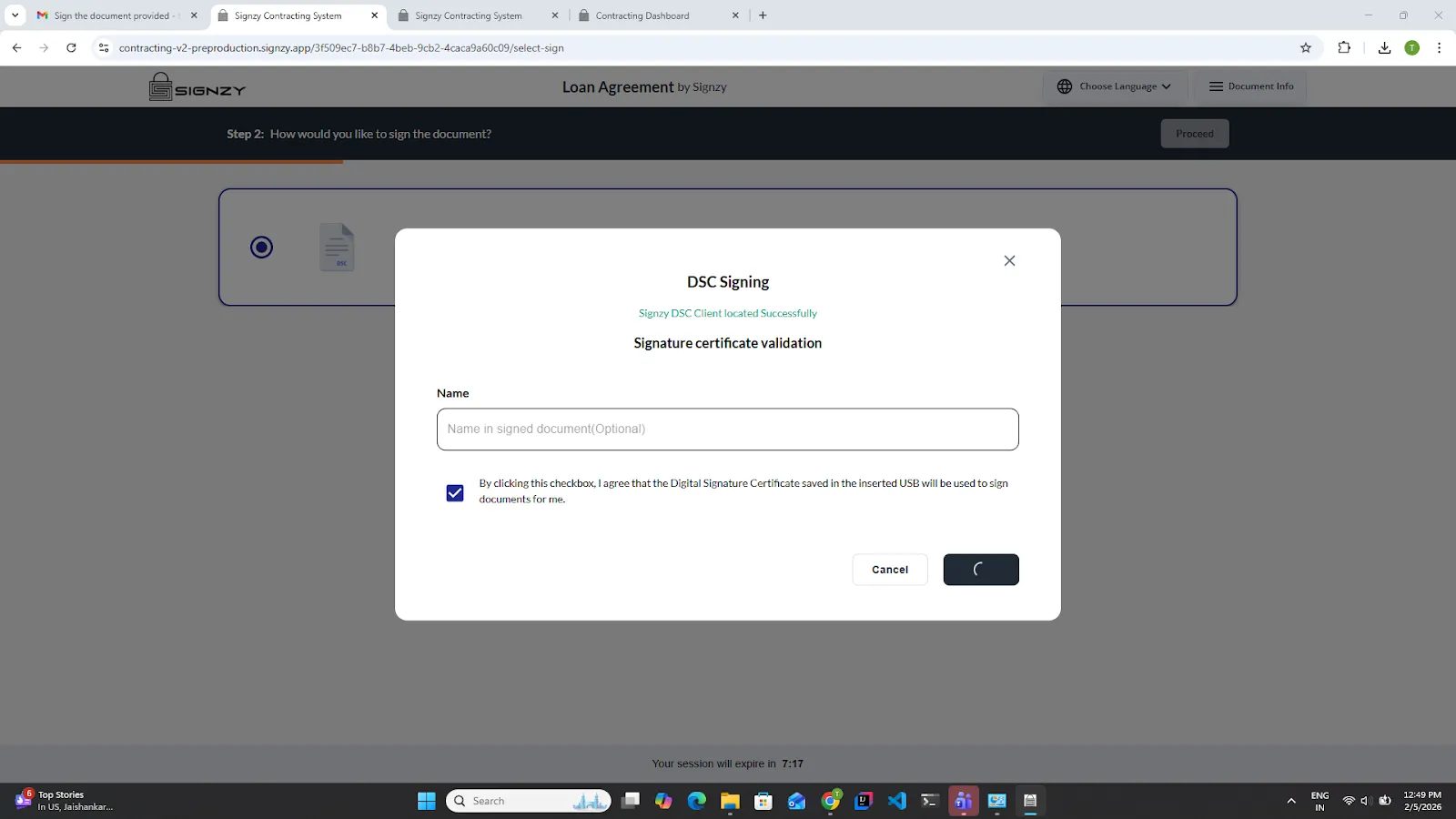Click the Signzy DSC Client located Successfully text
The image size is (1456, 819).
point(728,313)
